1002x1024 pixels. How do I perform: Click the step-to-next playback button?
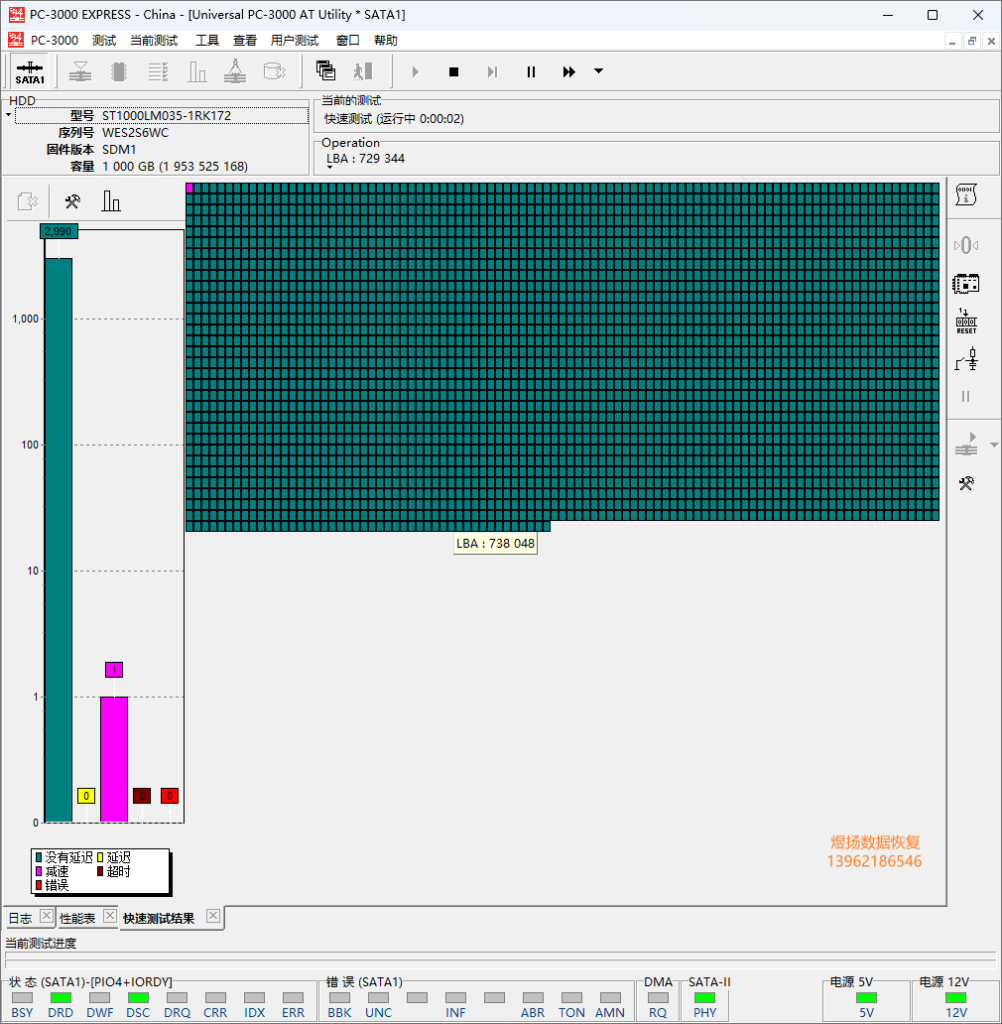pos(492,72)
